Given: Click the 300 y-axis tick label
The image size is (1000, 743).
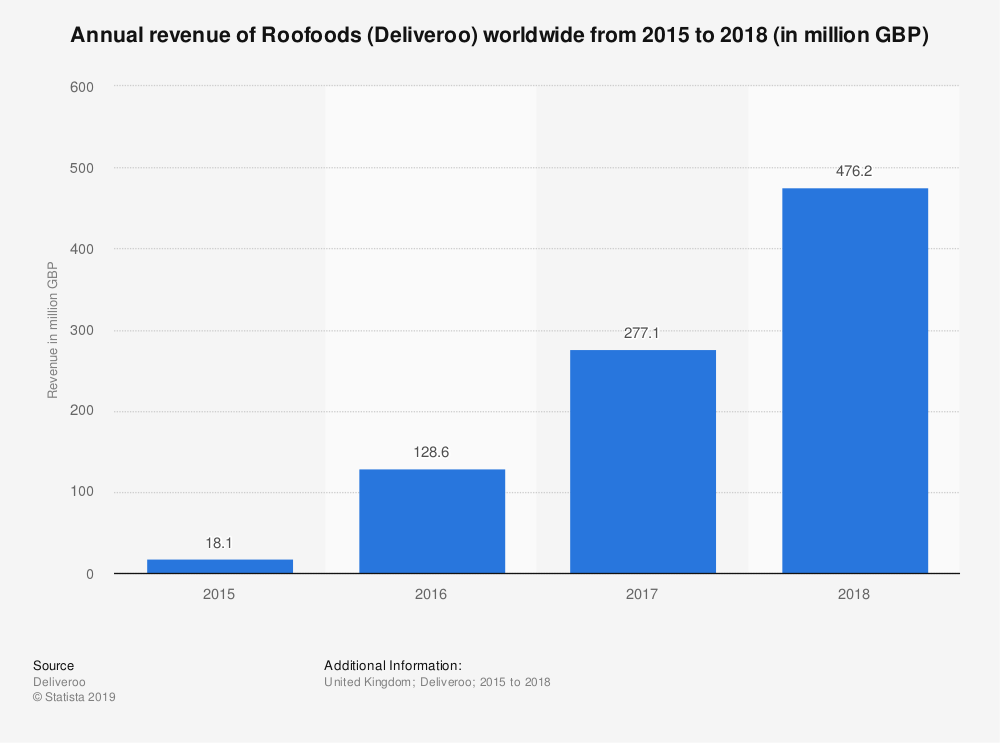Looking at the screenshot, I should tap(82, 330).
